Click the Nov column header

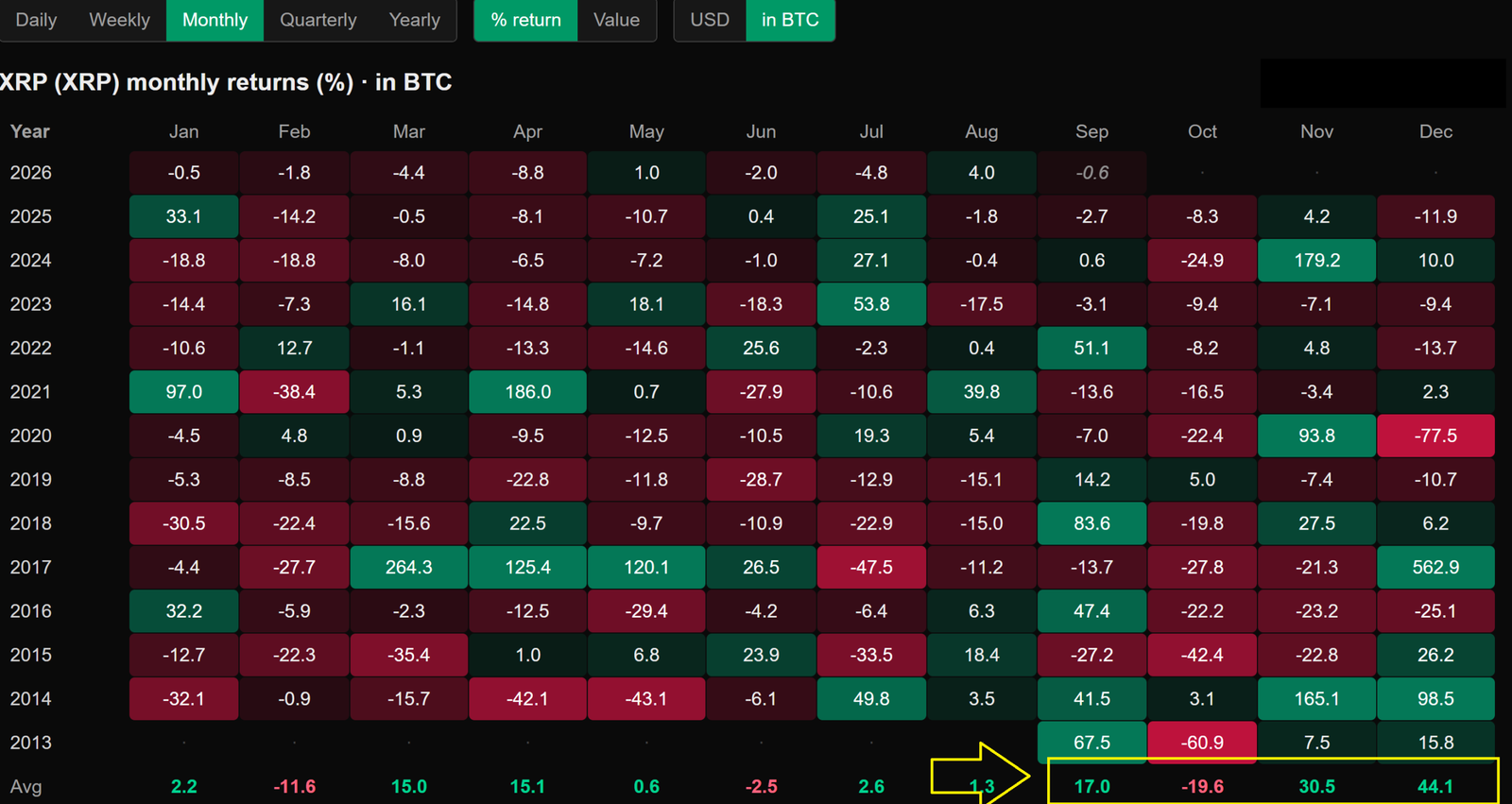(1316, 131)
